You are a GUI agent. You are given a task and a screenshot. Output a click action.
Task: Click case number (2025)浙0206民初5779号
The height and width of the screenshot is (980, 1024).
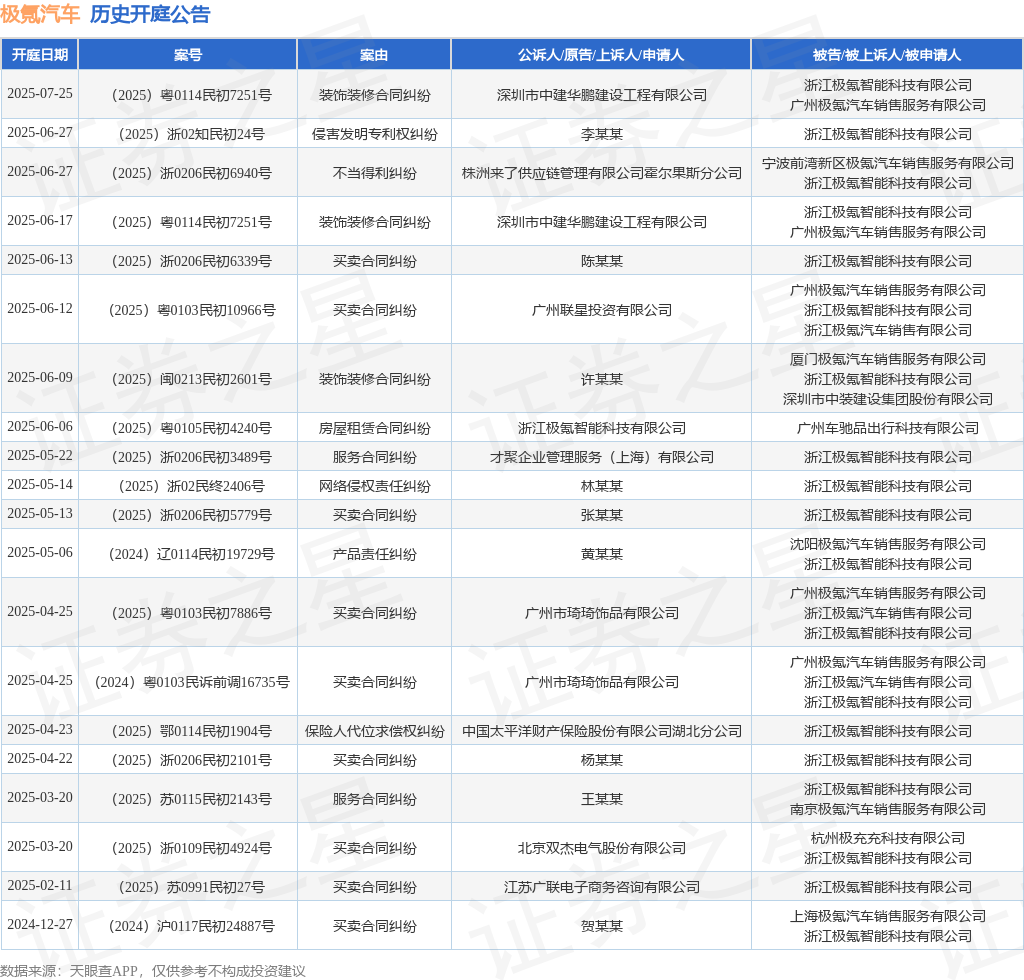click(x=191, y=515)
